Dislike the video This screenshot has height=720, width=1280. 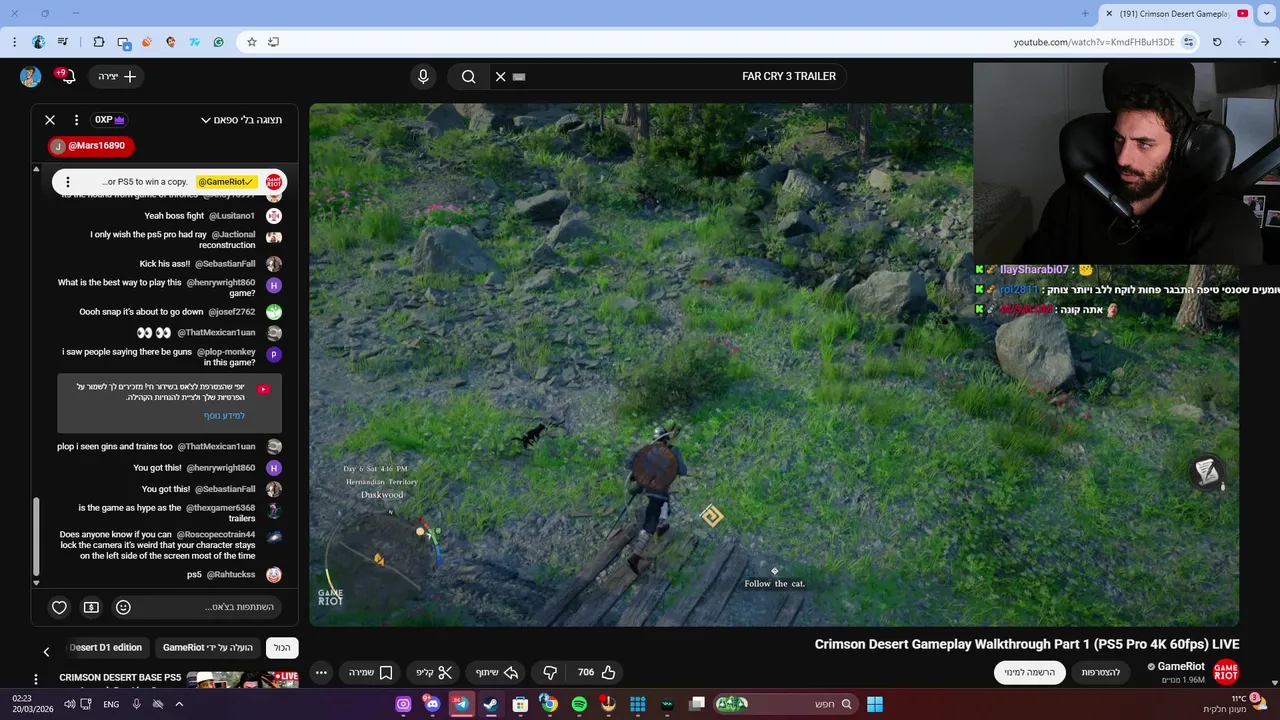549,673
